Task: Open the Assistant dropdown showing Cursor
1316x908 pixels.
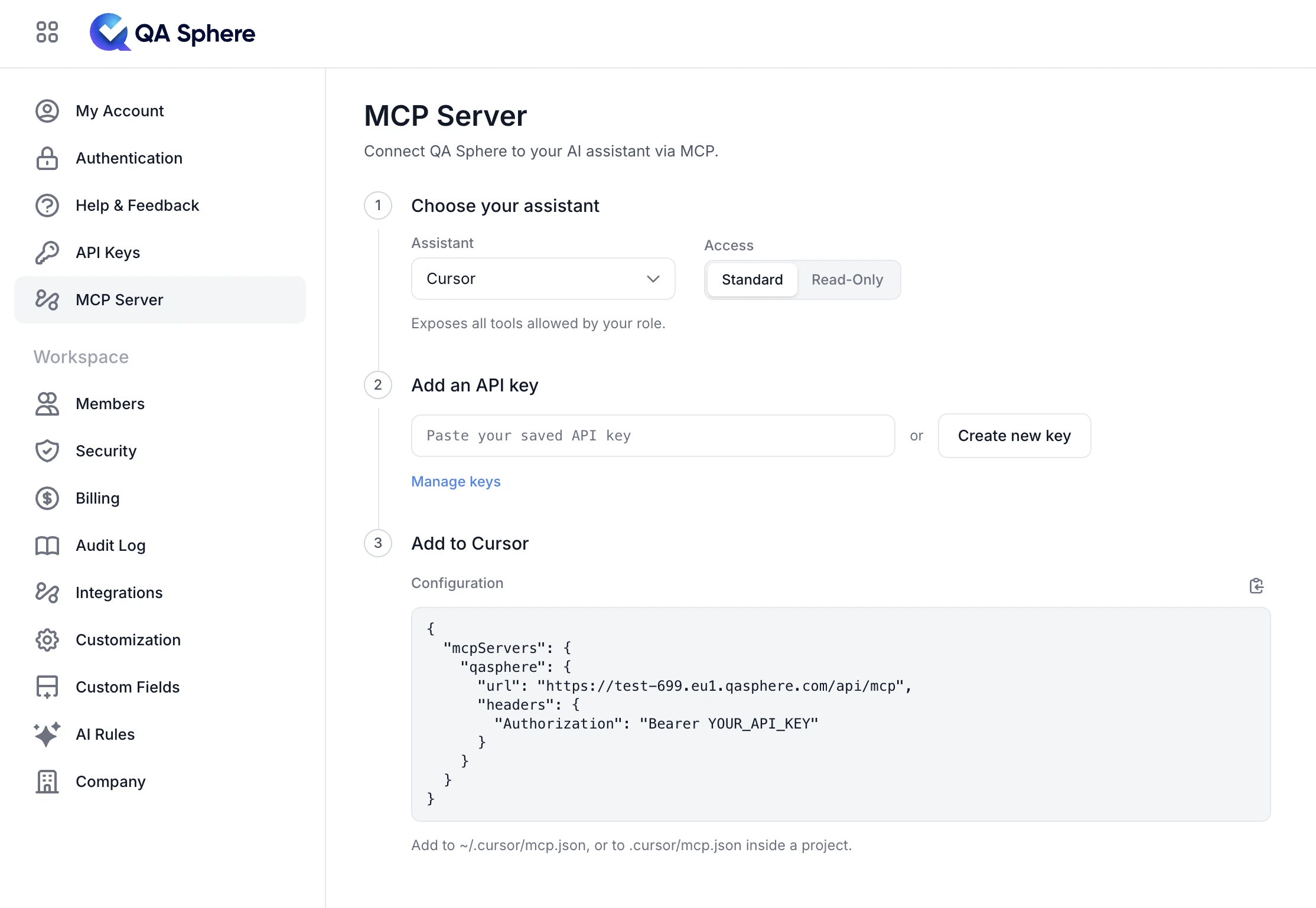Action: [x=543, y=279]
